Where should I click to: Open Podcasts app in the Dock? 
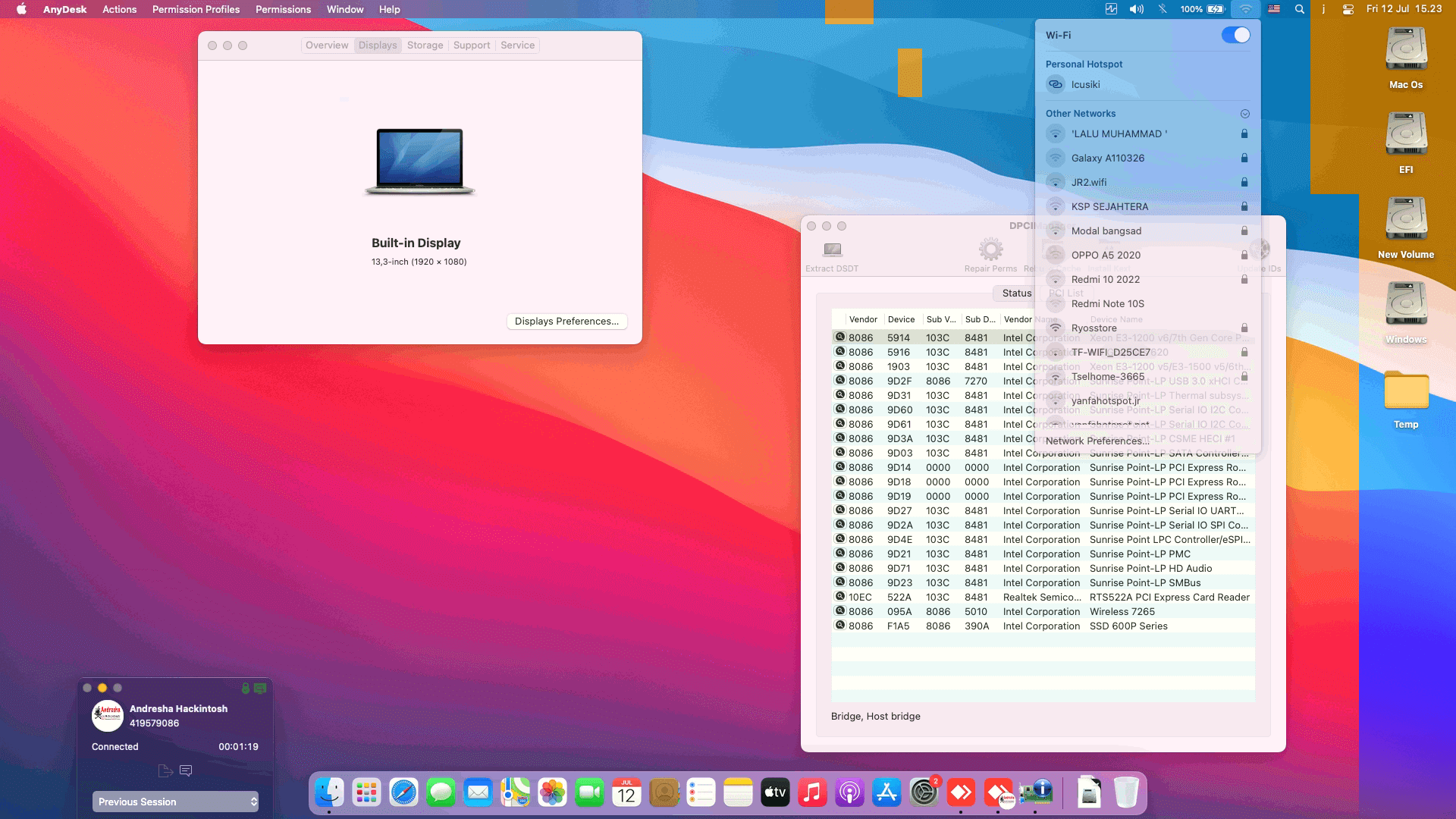pos(849,792)
